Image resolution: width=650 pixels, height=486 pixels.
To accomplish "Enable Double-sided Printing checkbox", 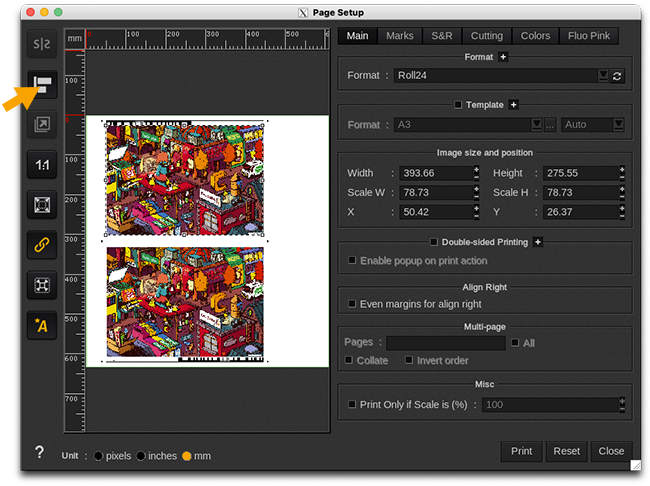I will [x=434, y=242].
